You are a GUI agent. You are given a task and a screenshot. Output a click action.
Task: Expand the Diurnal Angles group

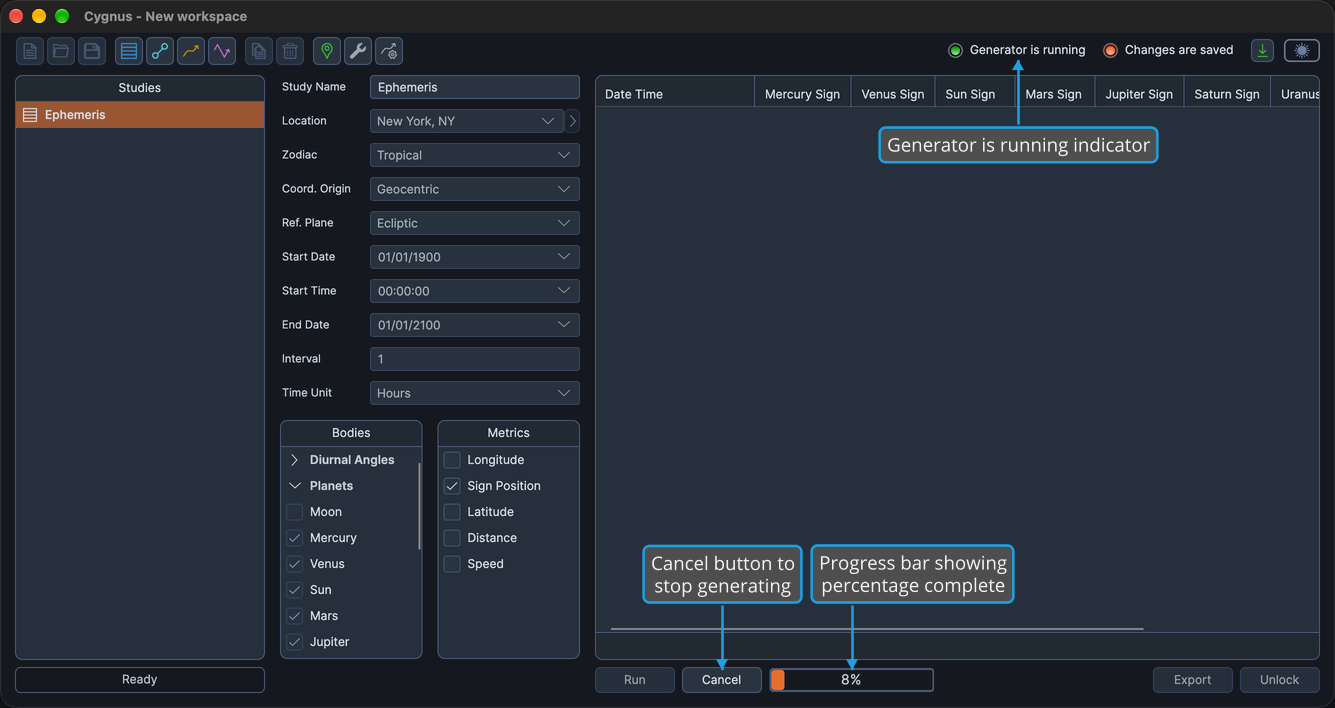pyautogui.click(x=295, y=460)
